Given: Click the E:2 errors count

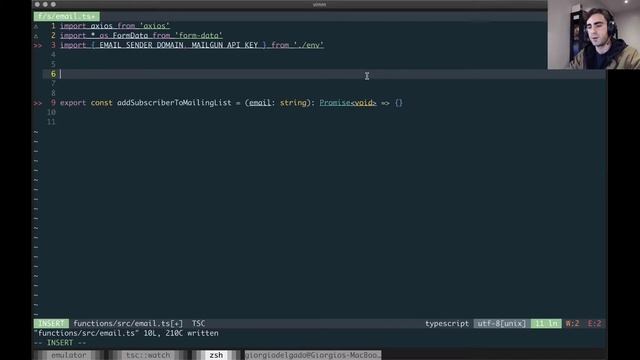Looking at the screenshot, I should click(594, 324).
